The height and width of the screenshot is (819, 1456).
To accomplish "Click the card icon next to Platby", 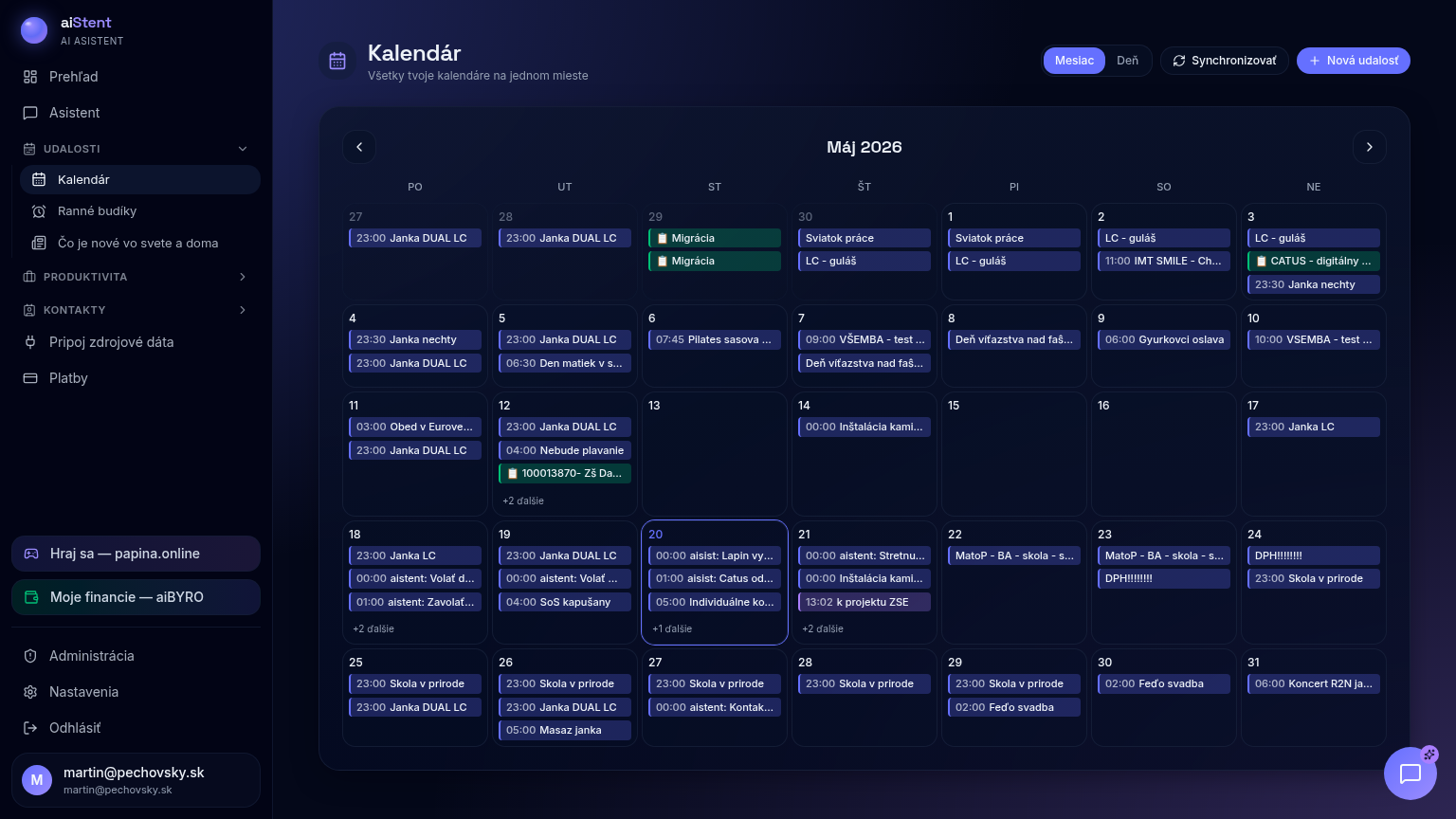I will [30, 378].
